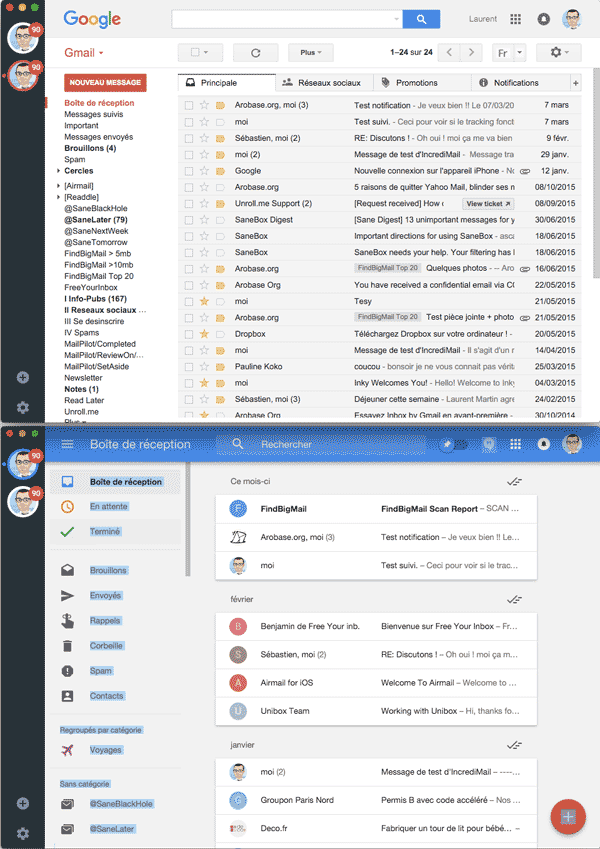Expand the Cercles label
Viewport: 600px width, 849px height.
pos(58,171)
